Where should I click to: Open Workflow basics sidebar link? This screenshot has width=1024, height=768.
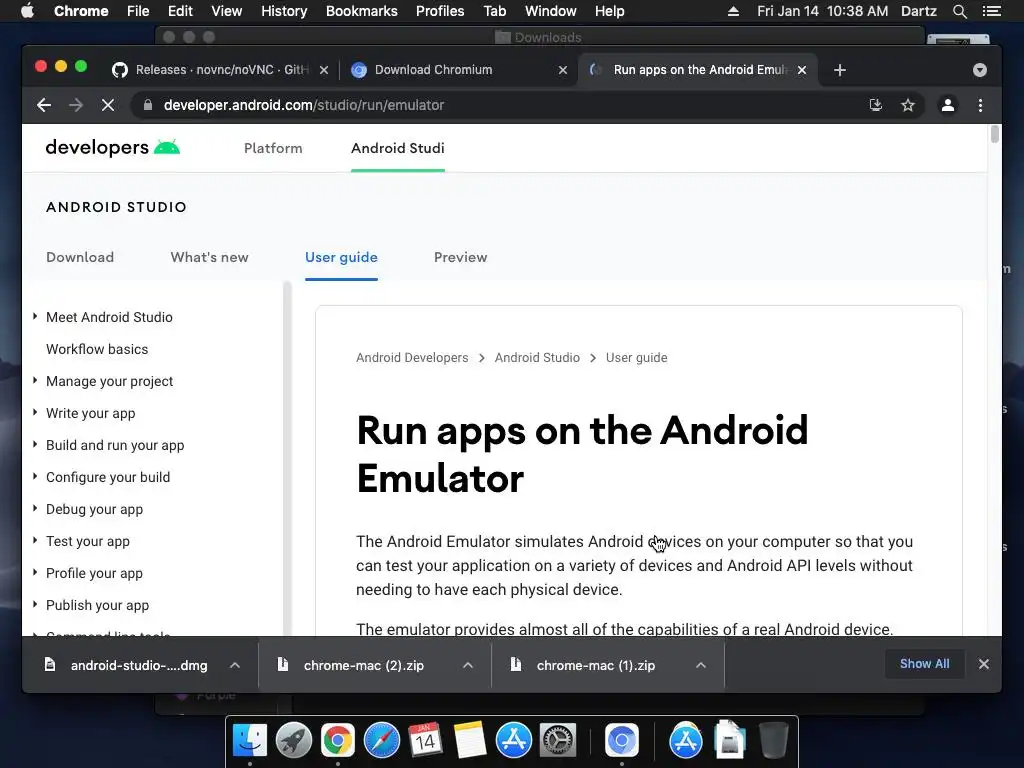[97, 349]
